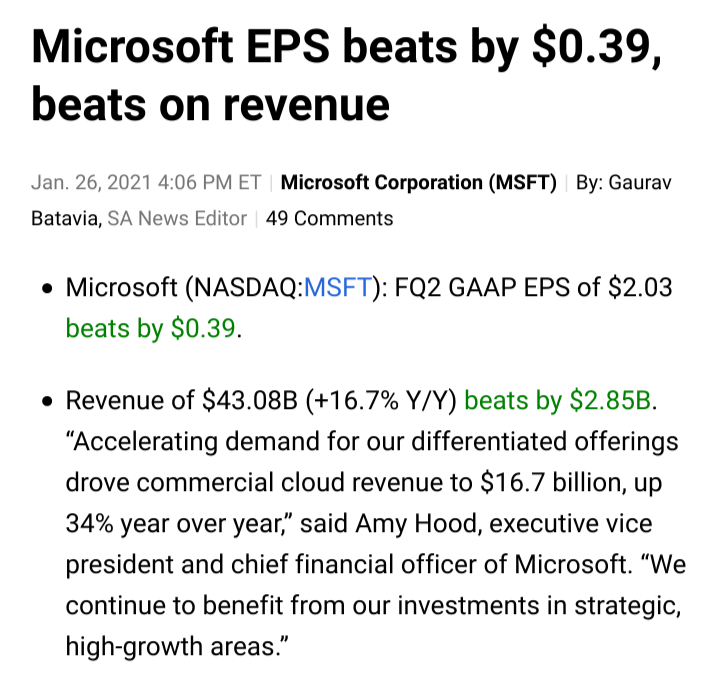Screen dimensions: 720x682
Task: Open the 49 Comments link
Action: [x=329, y=218]
